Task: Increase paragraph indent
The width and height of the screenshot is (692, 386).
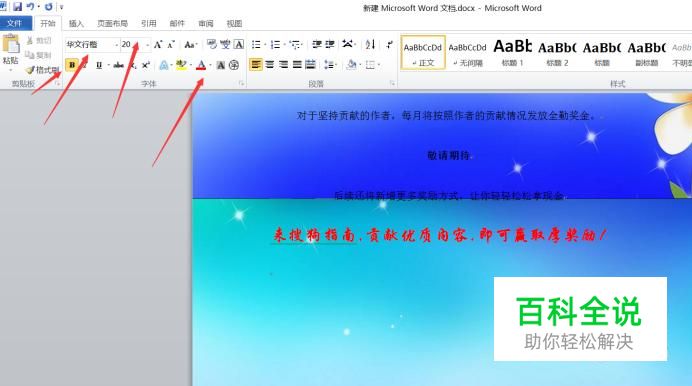Action: [x=330, y=44]
